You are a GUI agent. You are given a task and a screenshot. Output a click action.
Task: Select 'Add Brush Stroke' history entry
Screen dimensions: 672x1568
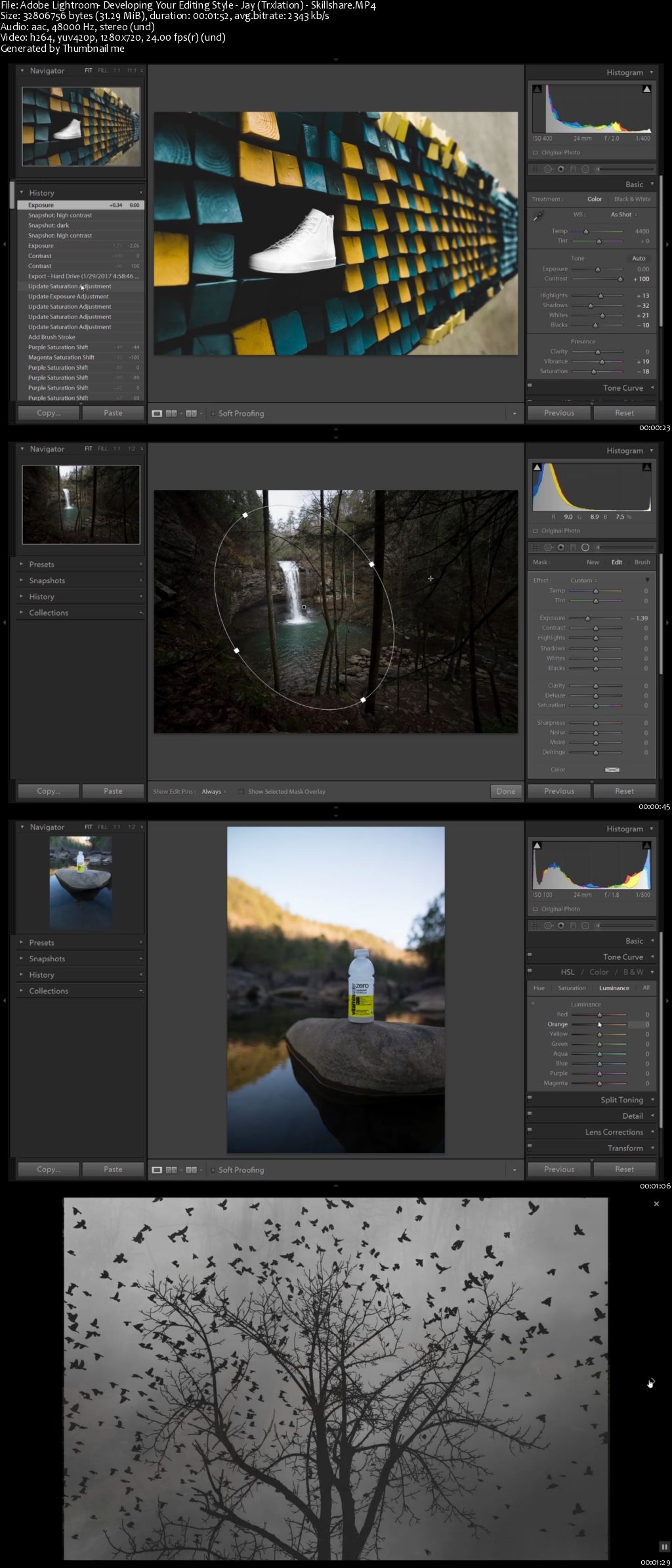coord(52,337)
